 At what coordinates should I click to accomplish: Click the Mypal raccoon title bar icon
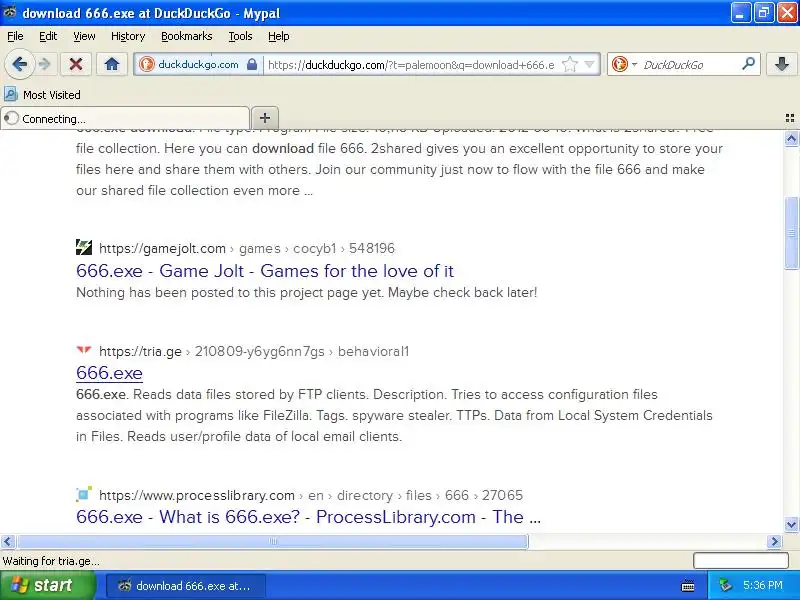coord(10,13)
